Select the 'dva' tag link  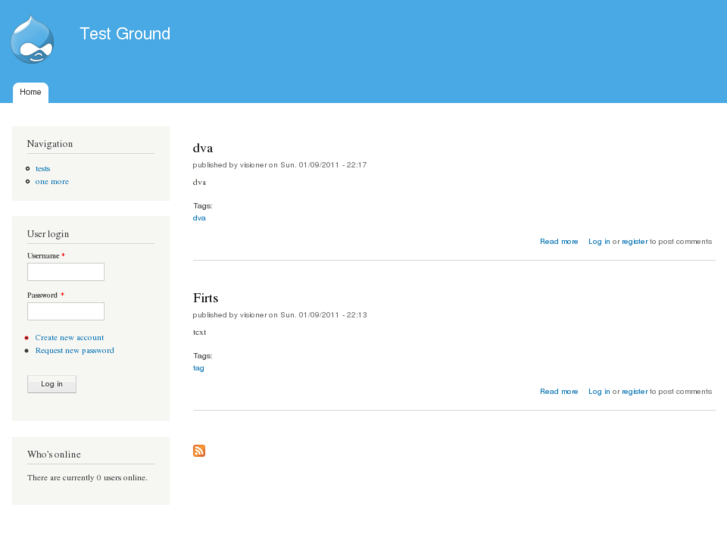click(x=199, y=218)
